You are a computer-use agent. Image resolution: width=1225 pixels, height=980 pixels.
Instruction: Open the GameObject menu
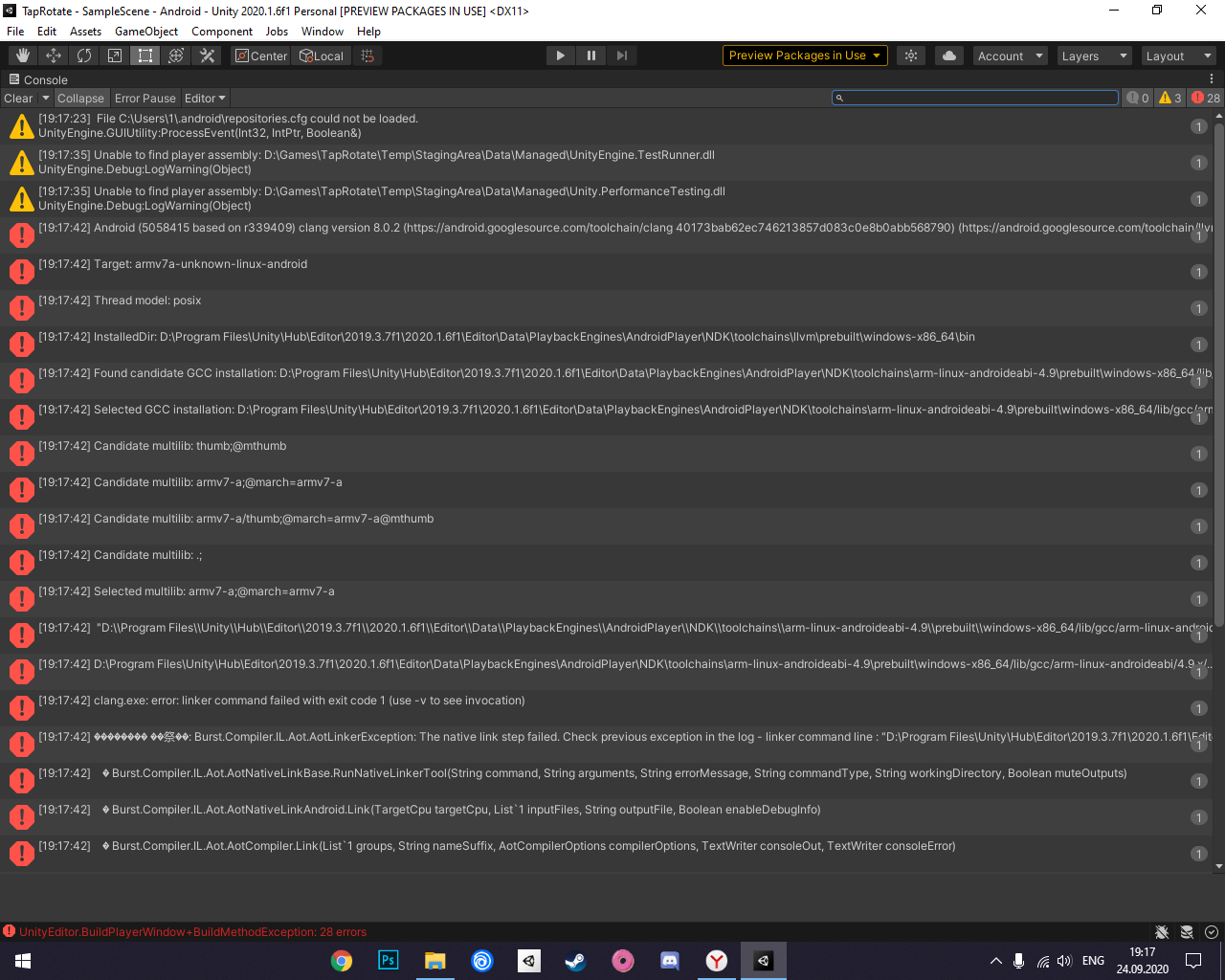[x=146, y=31]
